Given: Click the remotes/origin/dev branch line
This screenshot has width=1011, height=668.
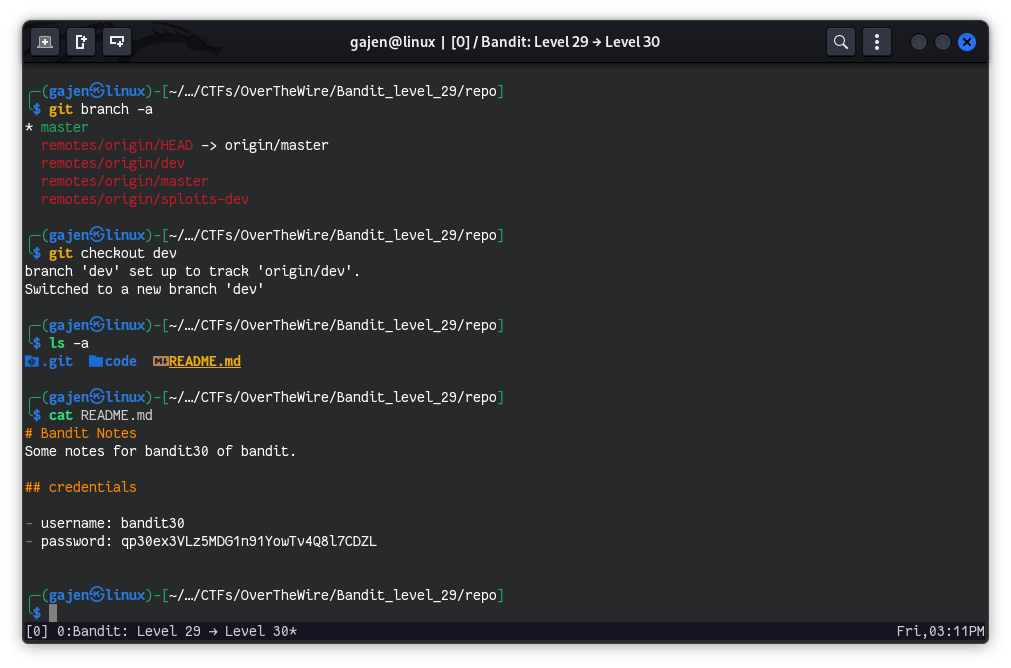Looking at the screenshot, I should (x=112, y=163).
